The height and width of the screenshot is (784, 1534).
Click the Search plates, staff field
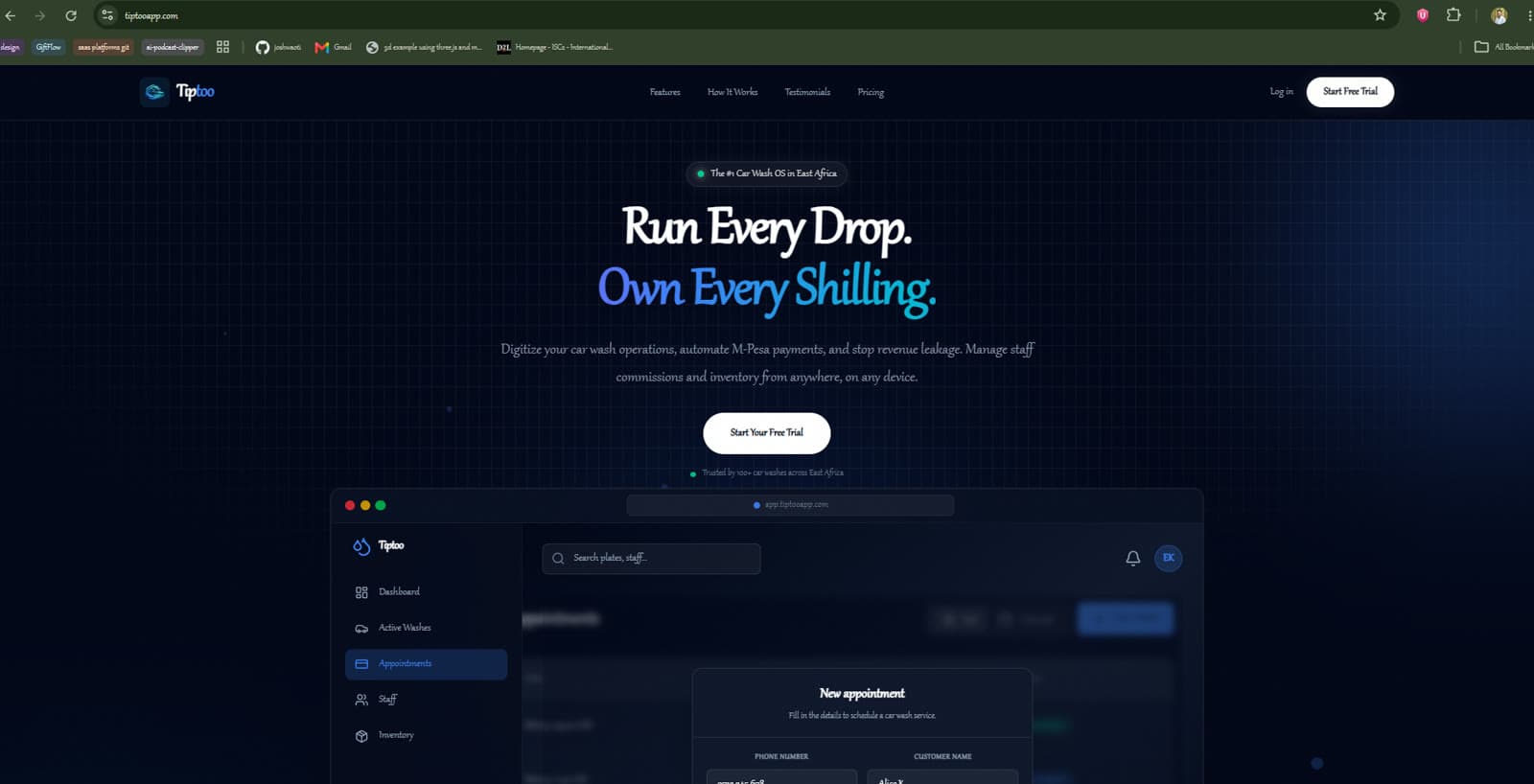pos(651,559)
